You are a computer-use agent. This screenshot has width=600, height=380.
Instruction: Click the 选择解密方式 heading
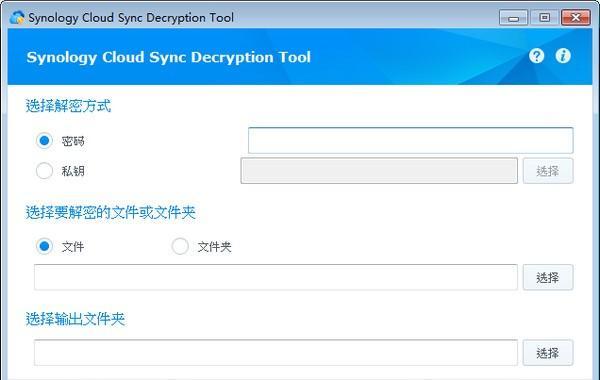[x=68, y=106]
